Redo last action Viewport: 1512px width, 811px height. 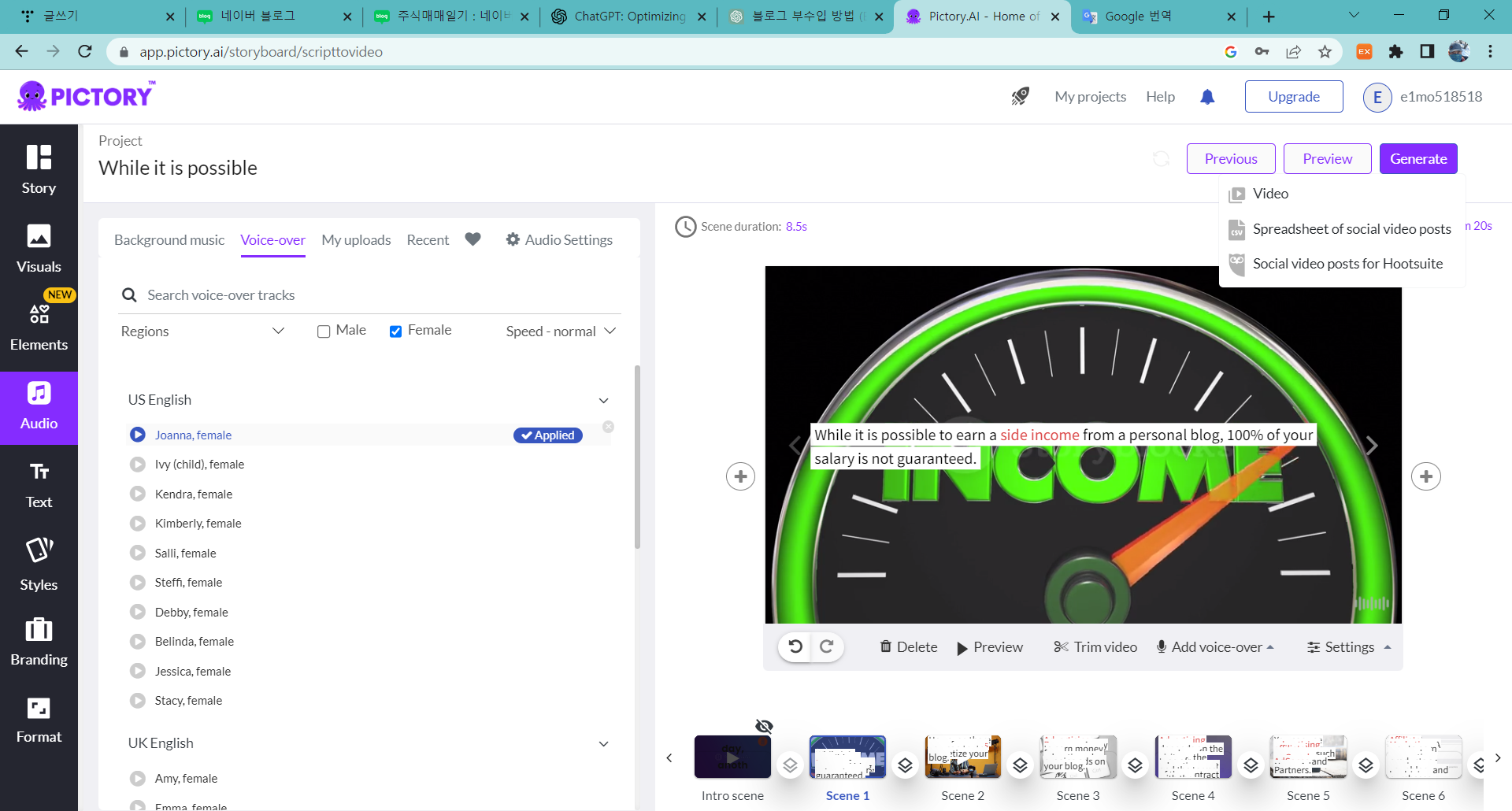pyautogui.click(x=826, y=646)
